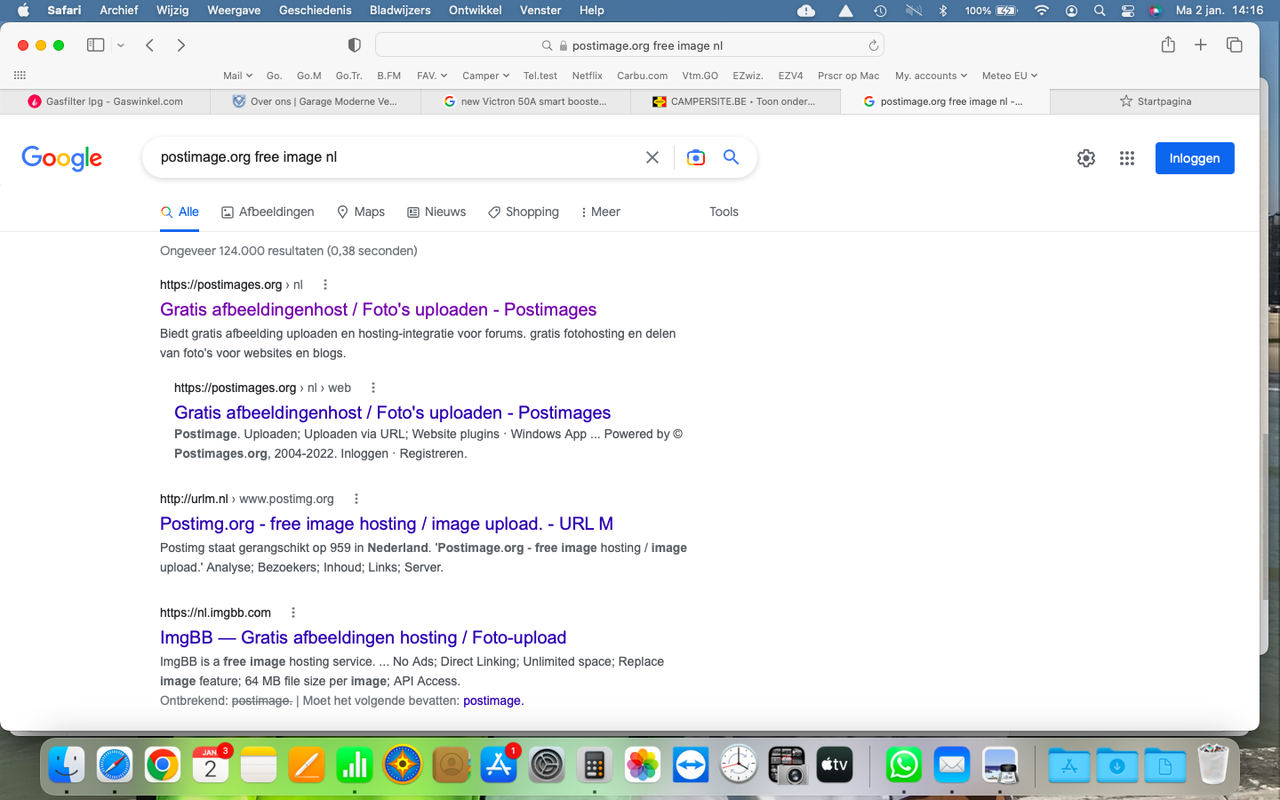Image resolution: width=1280 pixels, height=800 pixels.
Task: Search by image with camera icon
Action: [696, 157]
